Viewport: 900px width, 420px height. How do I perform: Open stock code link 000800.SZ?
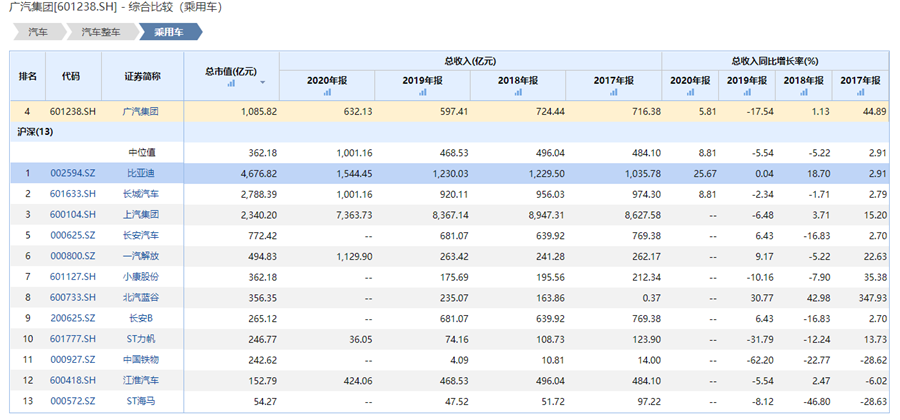[73, 256]
